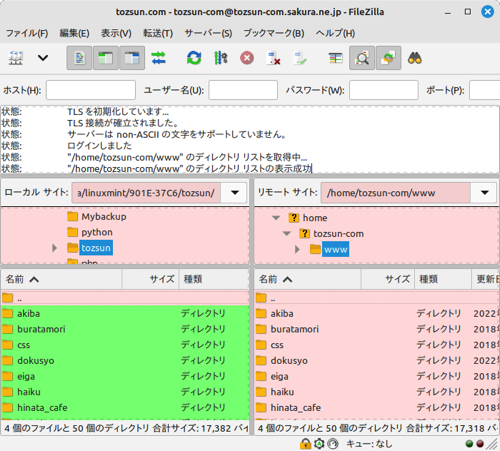Select local parent directory '..' row
This screenshot has width=500, height=451.
click(125, 298)
